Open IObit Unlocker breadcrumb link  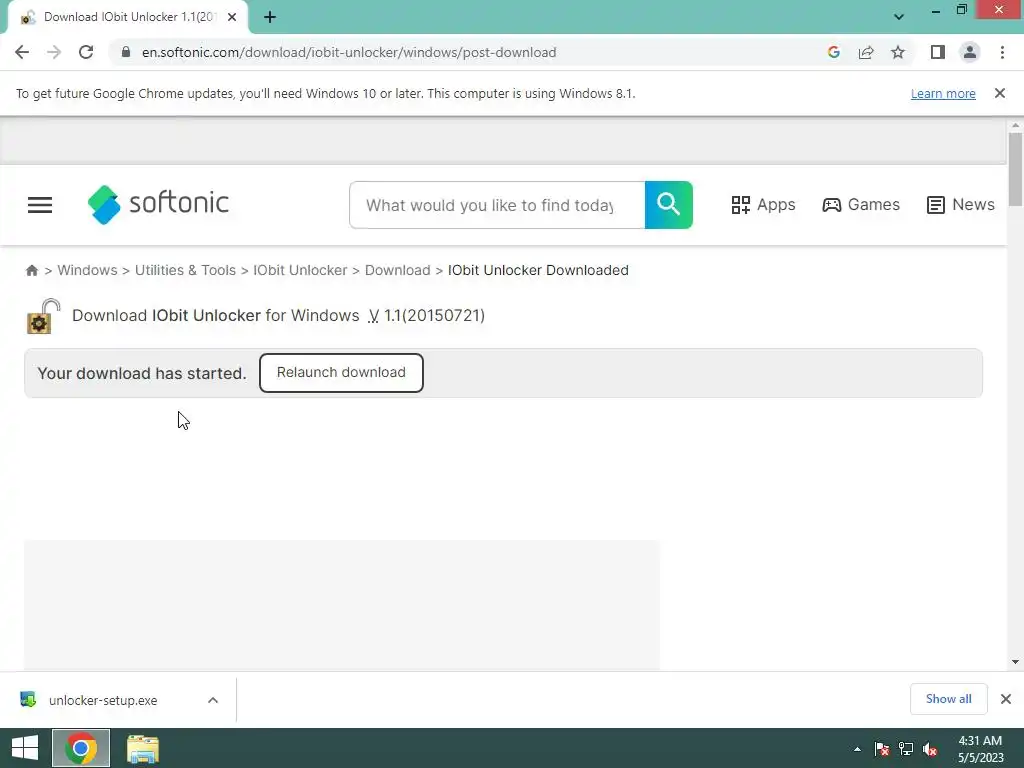pos(300,270)
